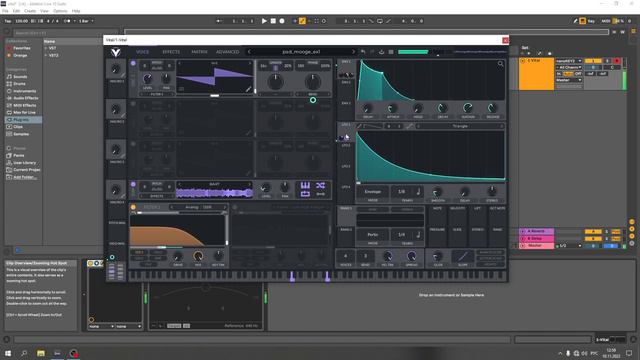Open sample EFFECTS routing selector
The image size is (640, 360).
click(x=157, y=196)
